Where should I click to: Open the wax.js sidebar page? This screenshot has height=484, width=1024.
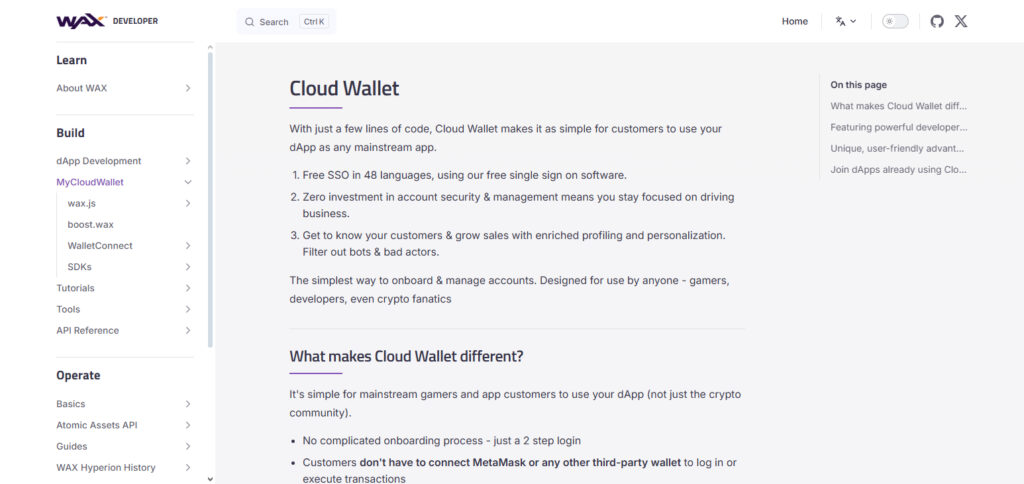(x=82, y=204)
